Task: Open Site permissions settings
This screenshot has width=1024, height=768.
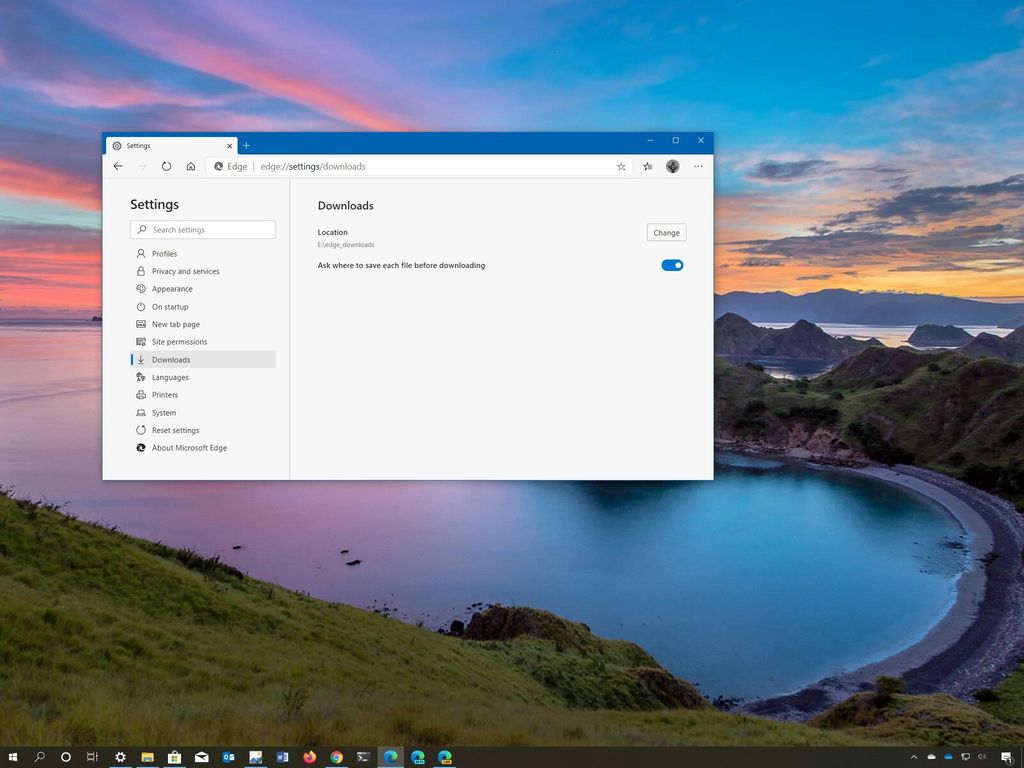Action: click(179, 341)
